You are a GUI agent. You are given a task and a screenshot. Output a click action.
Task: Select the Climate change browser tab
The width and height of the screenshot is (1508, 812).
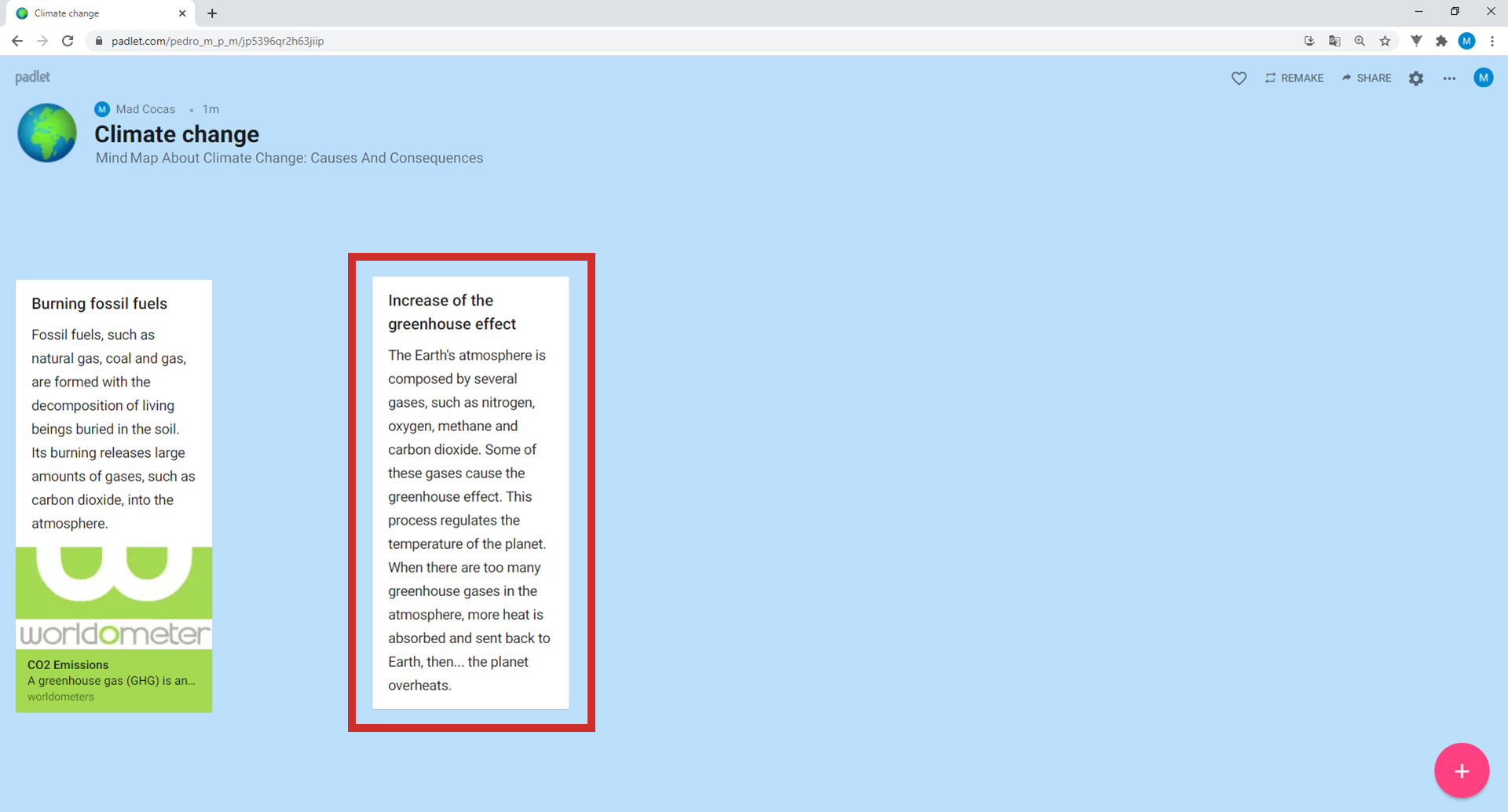click(102, 13)
